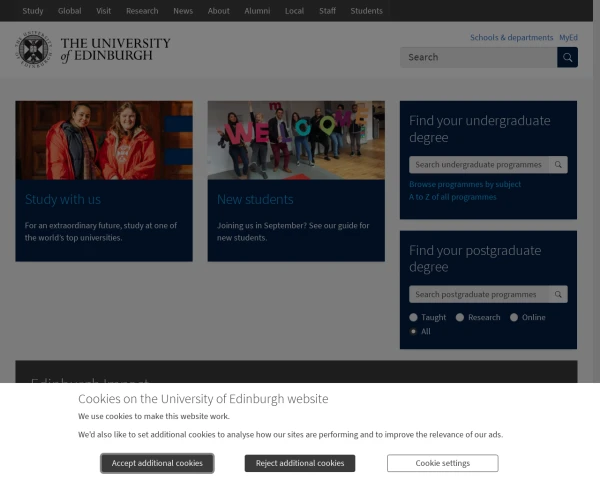The width and height of the screenshot is (600, 480).
Task: Select the Taught radio button
Action: click(x=413, y=318)
